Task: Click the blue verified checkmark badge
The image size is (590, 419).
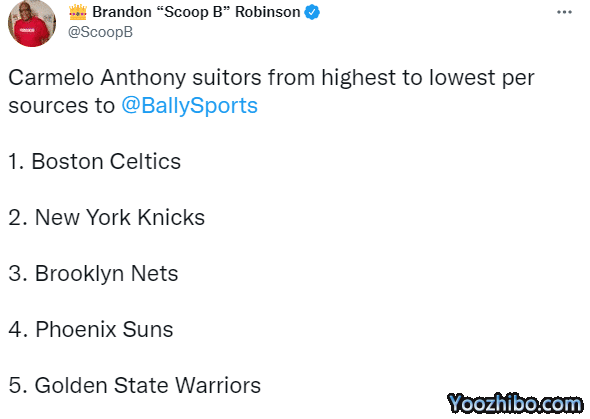Action: click(x=312, y=12)
